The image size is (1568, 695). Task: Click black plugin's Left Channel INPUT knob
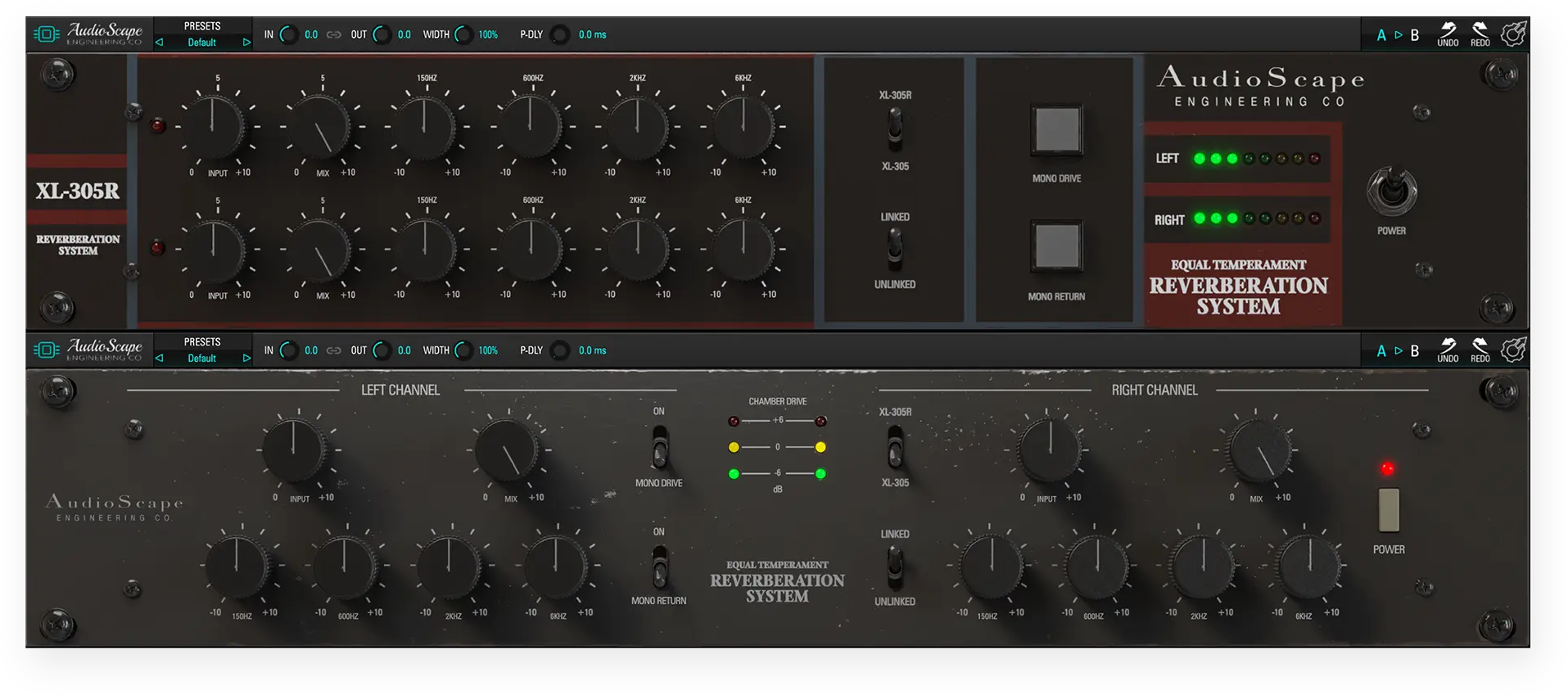tap(294, 449)
